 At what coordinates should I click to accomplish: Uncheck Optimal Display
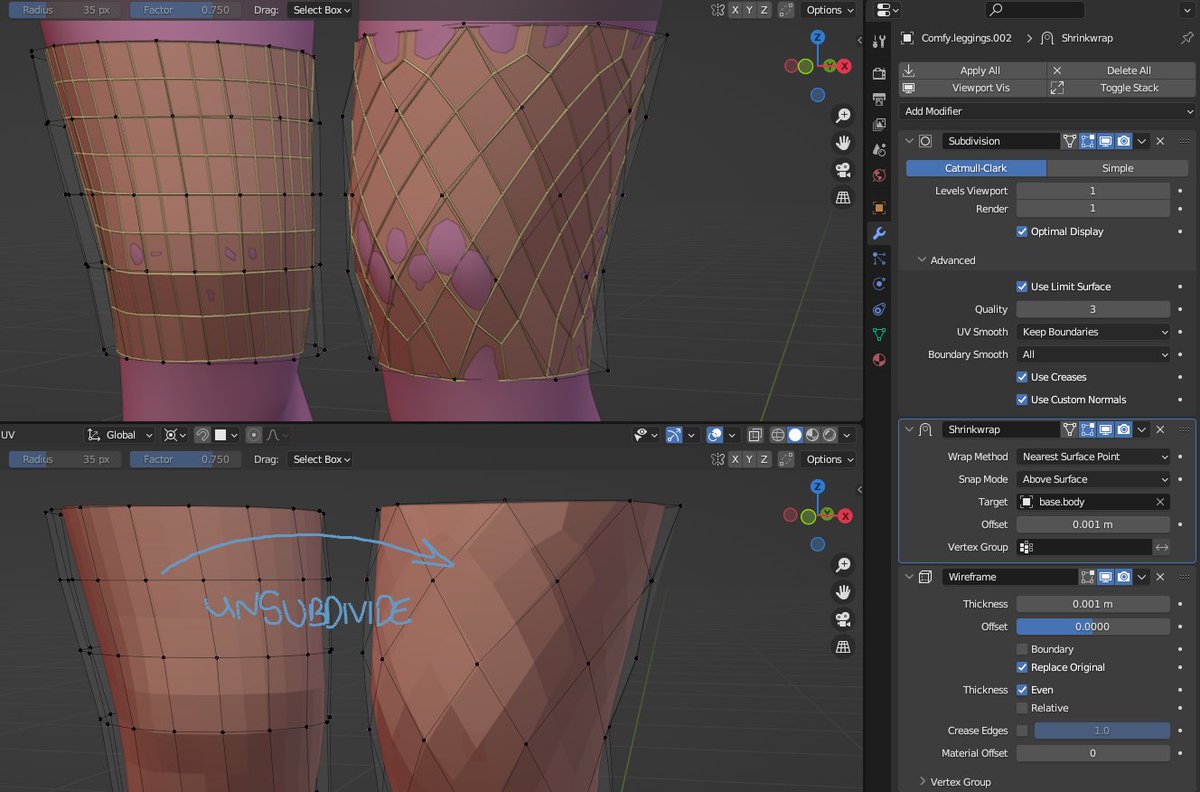click(1022, 231)
